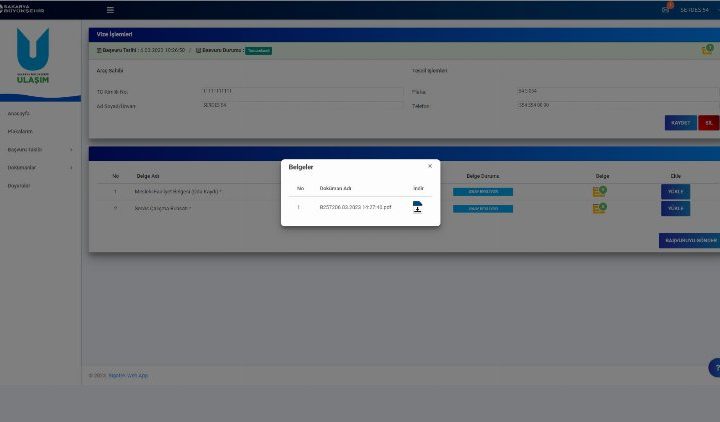This screenshot has height=422, width=720.
Task: Click the KAYDET button
Action: [680, 123]
